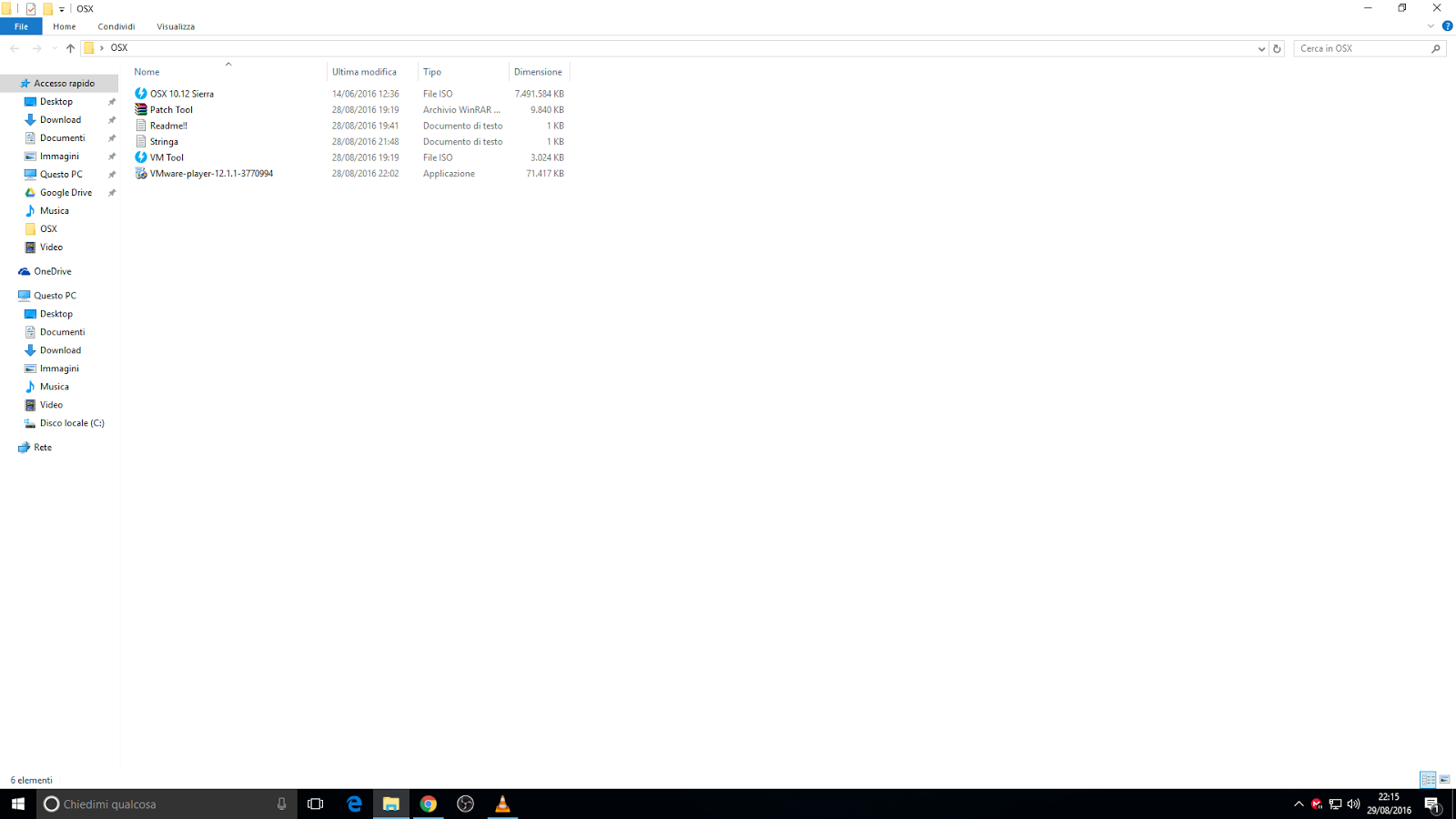Go back with the navigation arrow
This screenshot has width=1456, height=819.
(15, 48)
